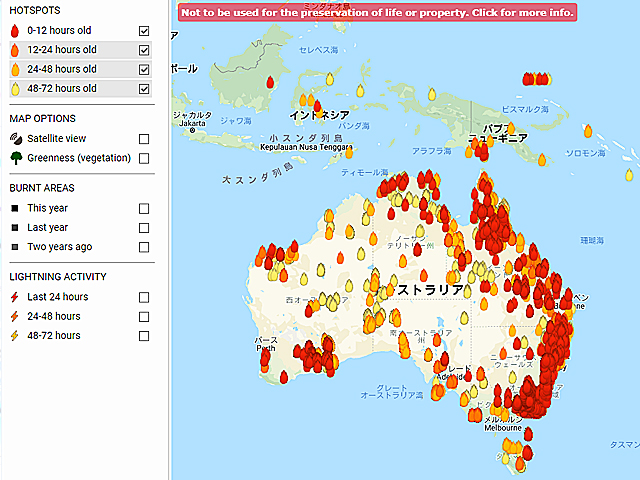Toggle the 48-72 hours old hotspots checkbox

pyautogui.click(x=145, y=88)
